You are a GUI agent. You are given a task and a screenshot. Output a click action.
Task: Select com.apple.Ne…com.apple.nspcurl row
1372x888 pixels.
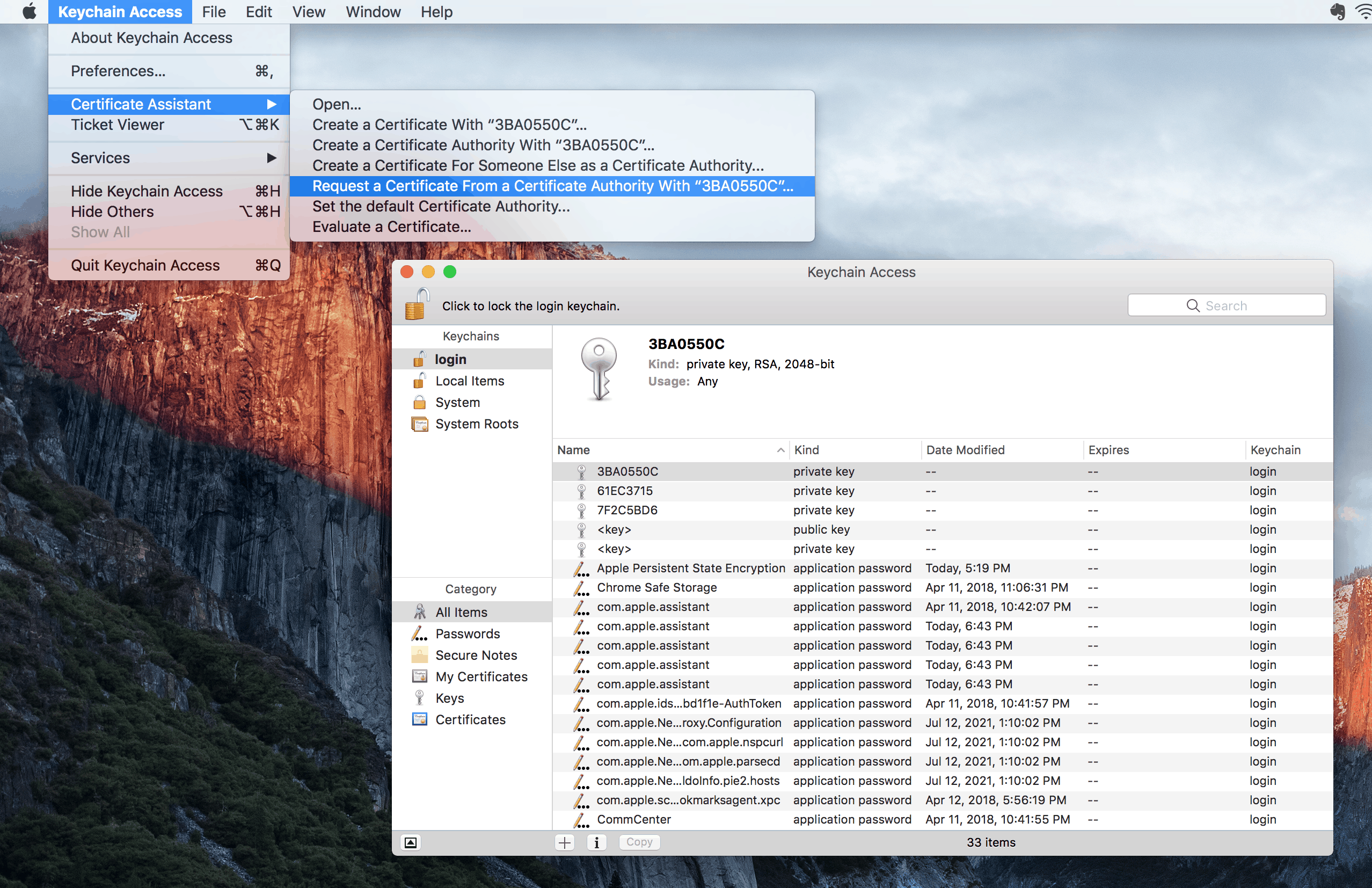[943, 742]
